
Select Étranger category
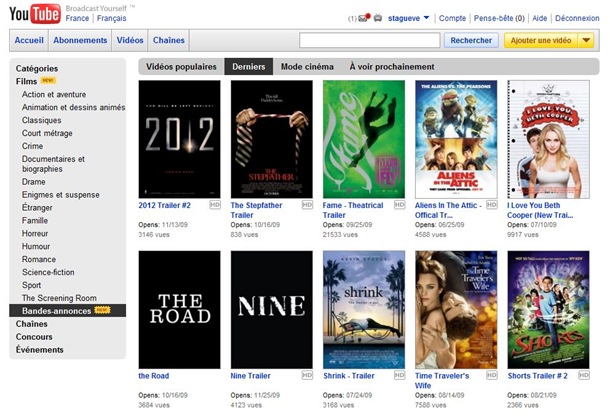37,207
